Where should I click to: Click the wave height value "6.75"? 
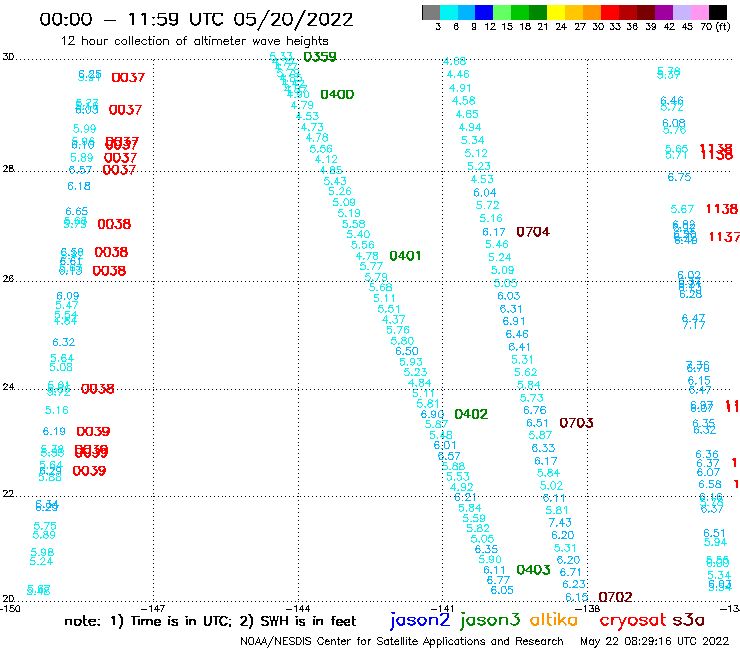[679, 177]
